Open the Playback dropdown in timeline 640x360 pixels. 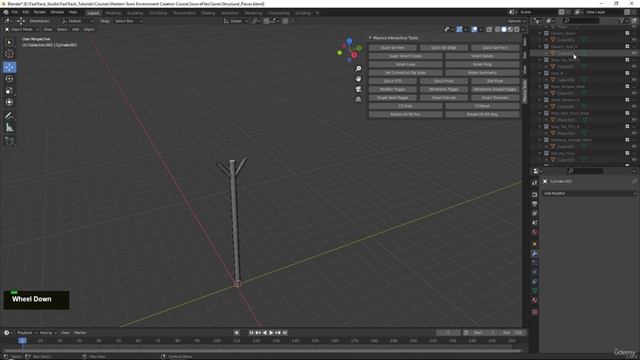click(x=27, y=333)
